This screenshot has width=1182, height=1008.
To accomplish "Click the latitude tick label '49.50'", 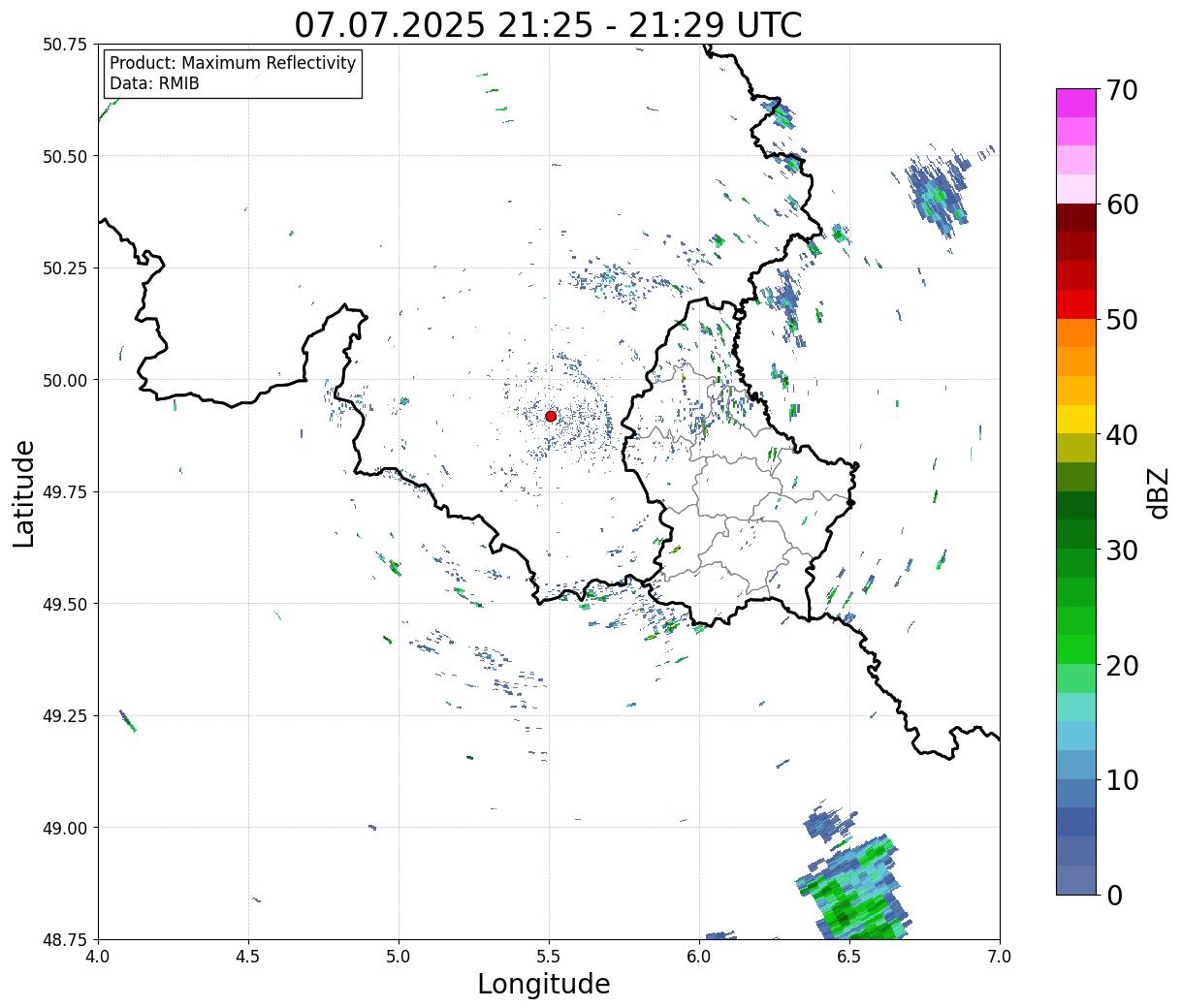I will tap(64, 604).
